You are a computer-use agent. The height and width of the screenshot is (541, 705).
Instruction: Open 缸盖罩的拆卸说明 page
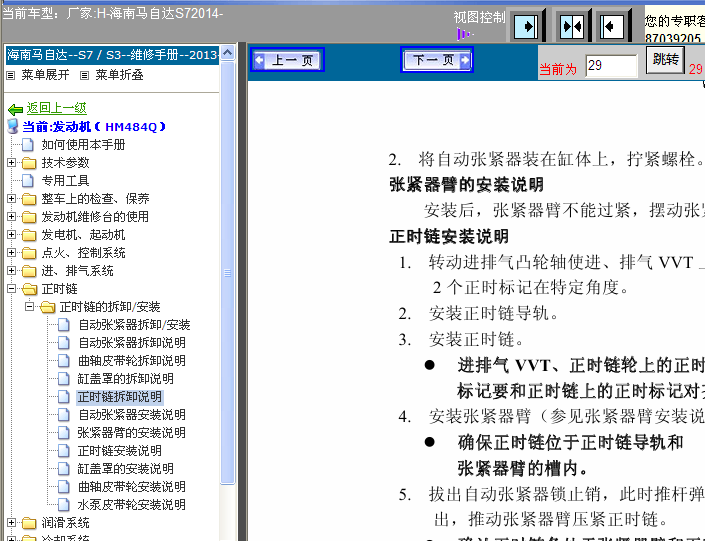(x=125, y=379)
